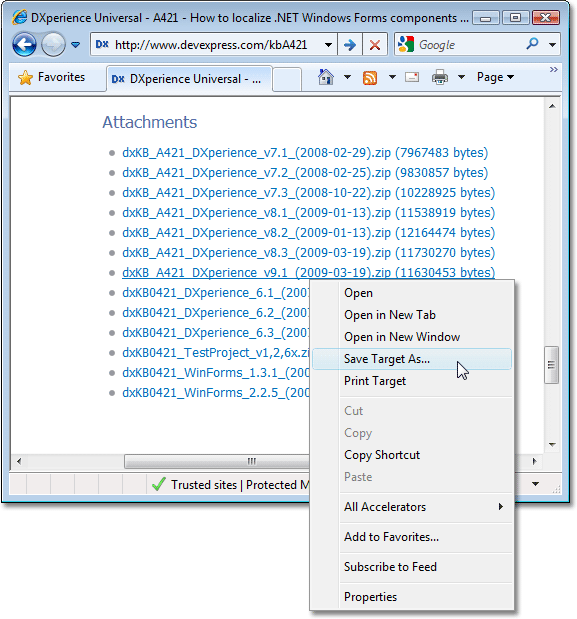
Task: Choose Open in New Window
Action: [x=412, y=337]
